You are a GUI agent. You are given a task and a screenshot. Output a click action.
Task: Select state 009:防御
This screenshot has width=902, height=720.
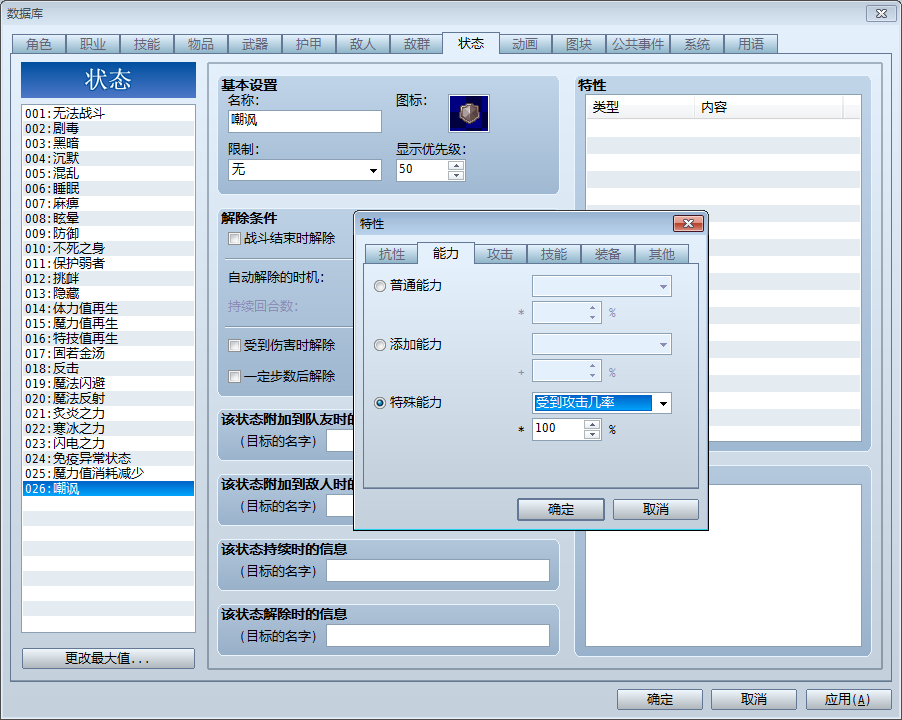[x=108, y=233]
